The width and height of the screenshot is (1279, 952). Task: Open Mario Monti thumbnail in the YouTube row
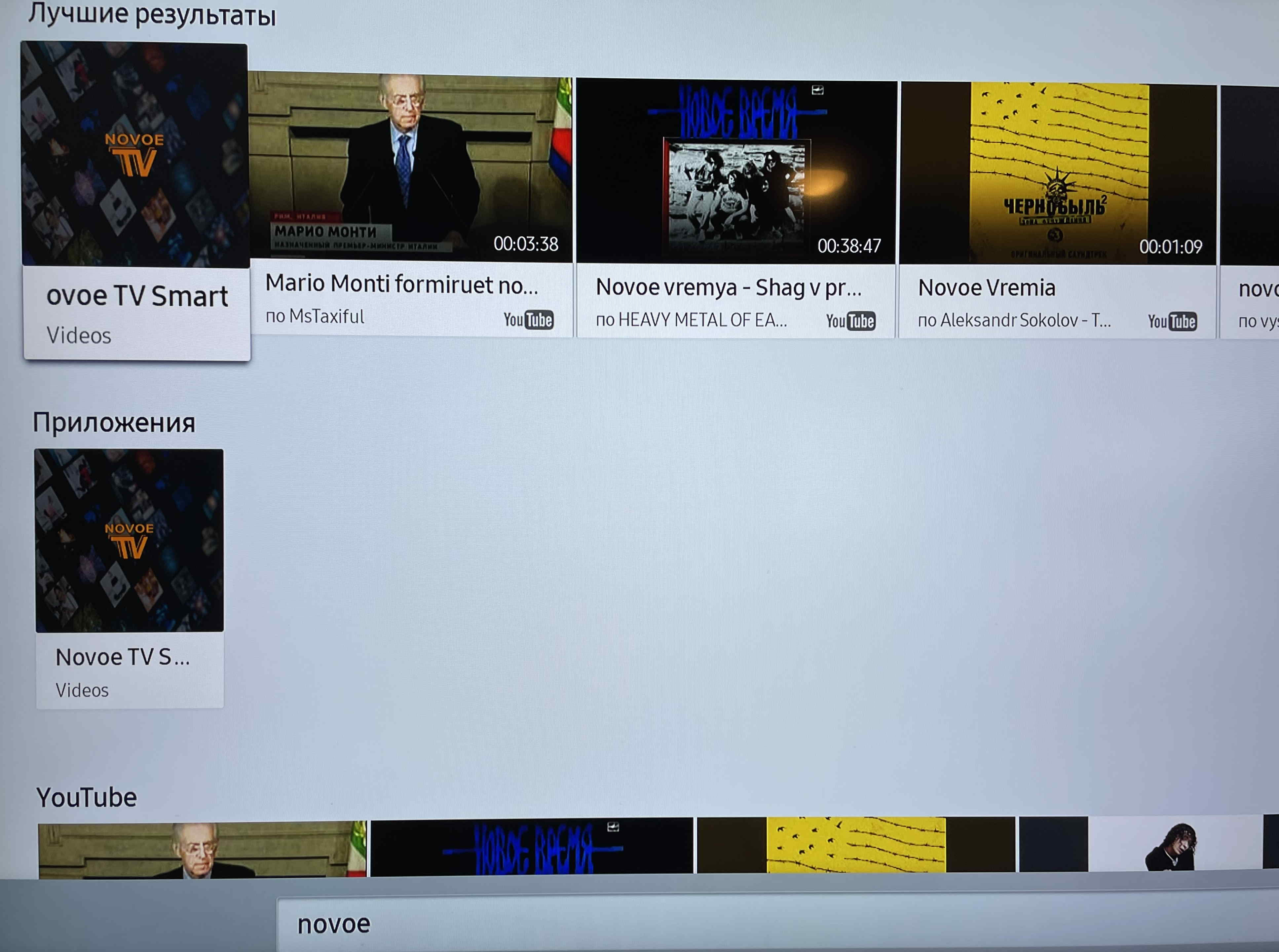[202, 850]
